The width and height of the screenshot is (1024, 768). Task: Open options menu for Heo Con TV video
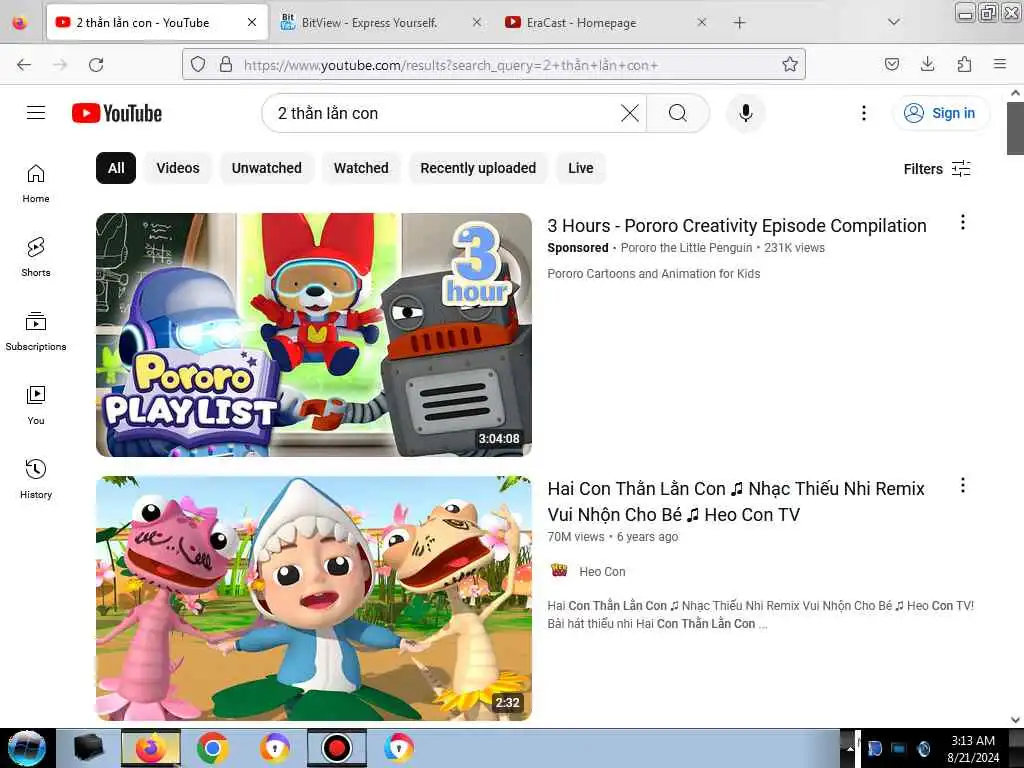click(x=963, y=485)
